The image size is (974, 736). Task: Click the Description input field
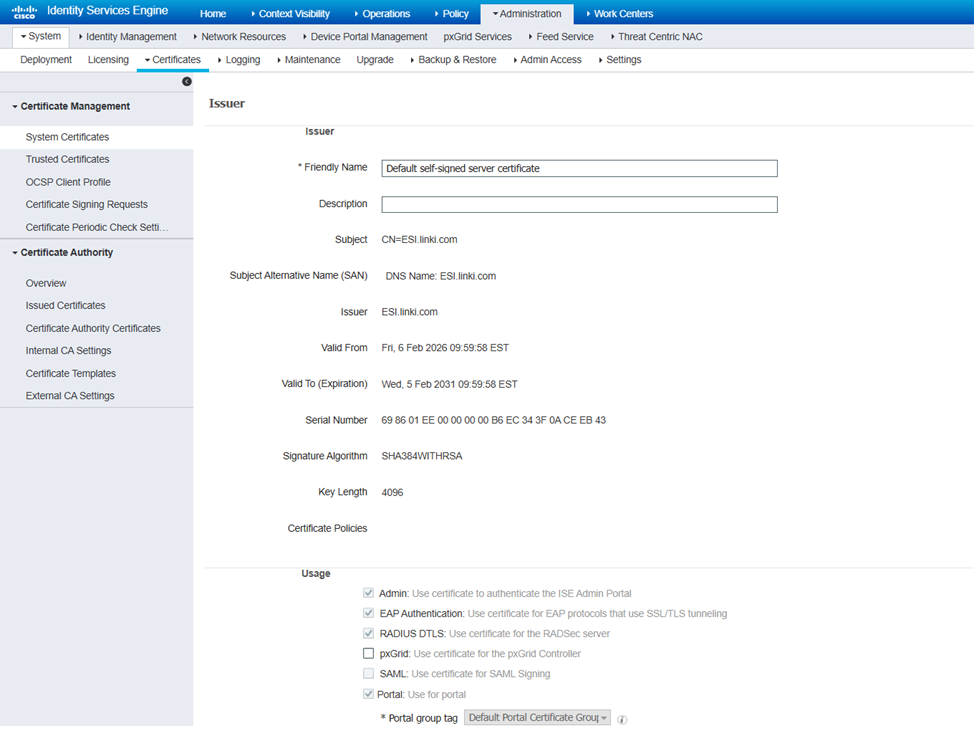579,204
